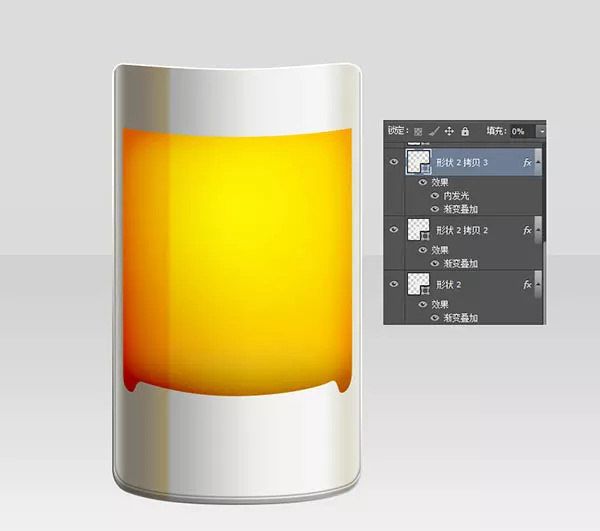Select layer name 形状 2 拷贝 3
The height and width of the screenshot is (531, 600).
[462, 163]
